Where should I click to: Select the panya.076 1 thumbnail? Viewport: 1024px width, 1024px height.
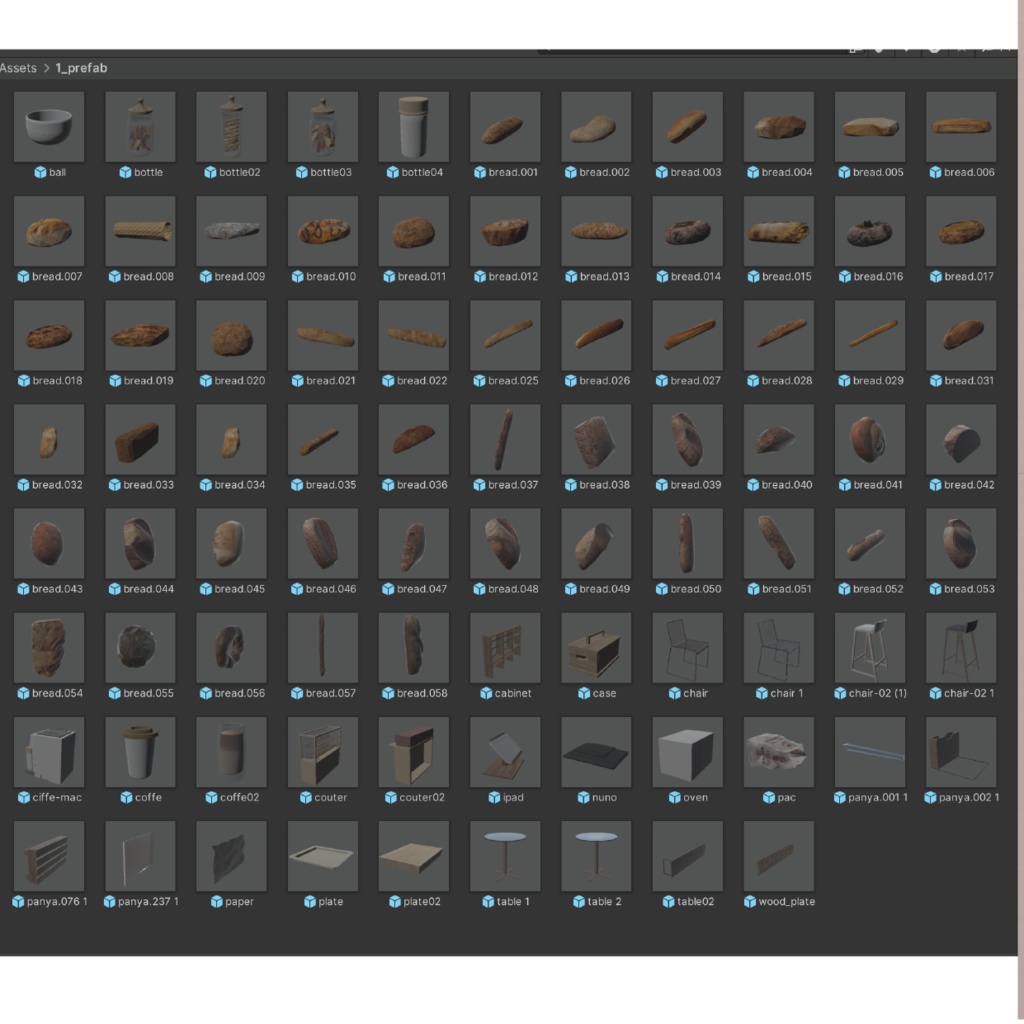pos(49,855)
